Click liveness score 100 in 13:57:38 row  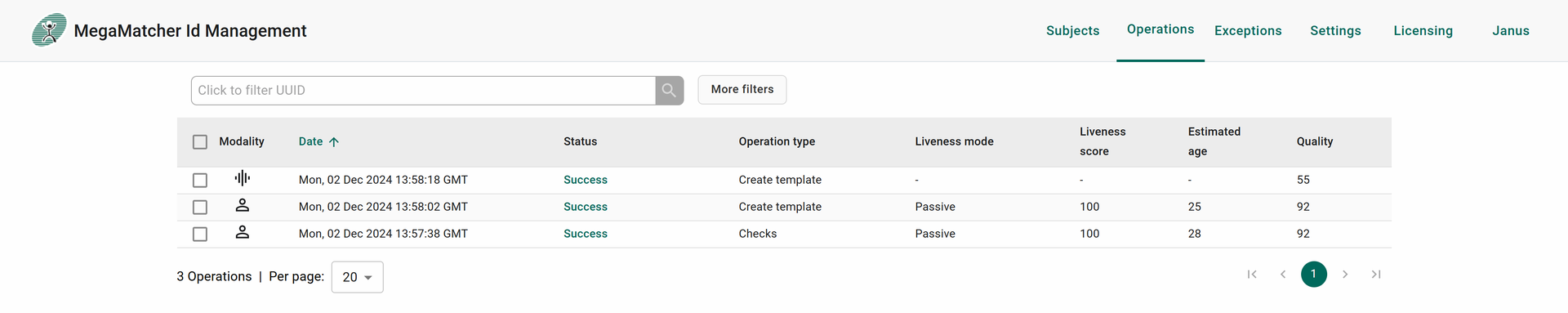[1089, 234]
